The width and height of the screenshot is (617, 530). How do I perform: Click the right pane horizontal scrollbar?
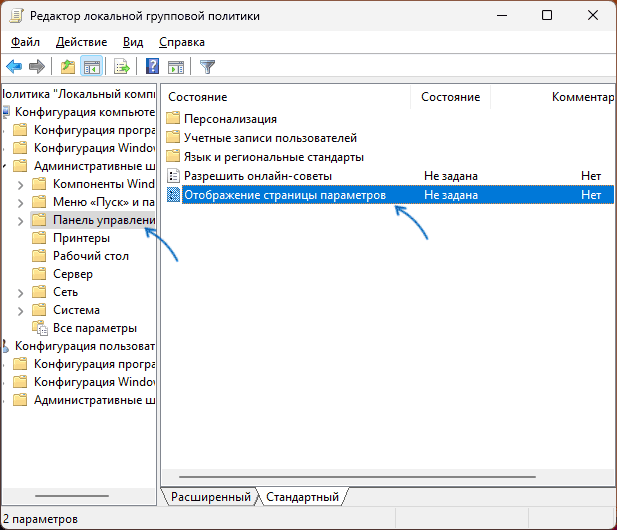click(x=357, y=476)
